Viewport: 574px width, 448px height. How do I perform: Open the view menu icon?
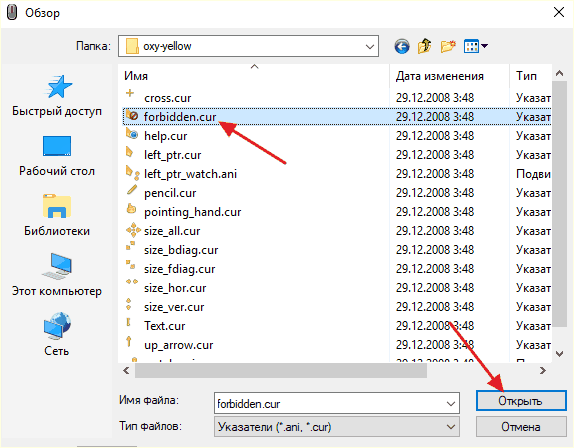point(475,46)
